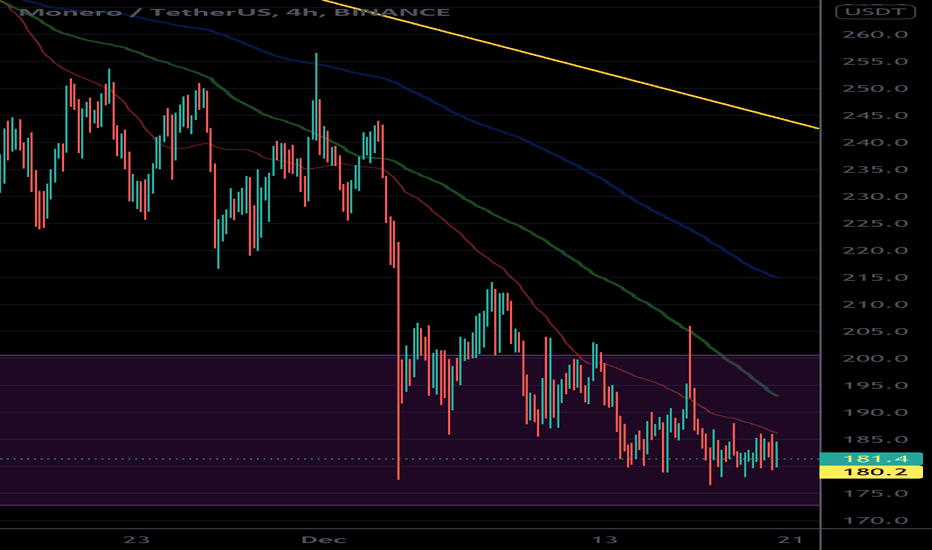Select the 210.0 price axis label
Image resolution: width=932 pixels, height=550 pixels.
[x=875, y=304]
